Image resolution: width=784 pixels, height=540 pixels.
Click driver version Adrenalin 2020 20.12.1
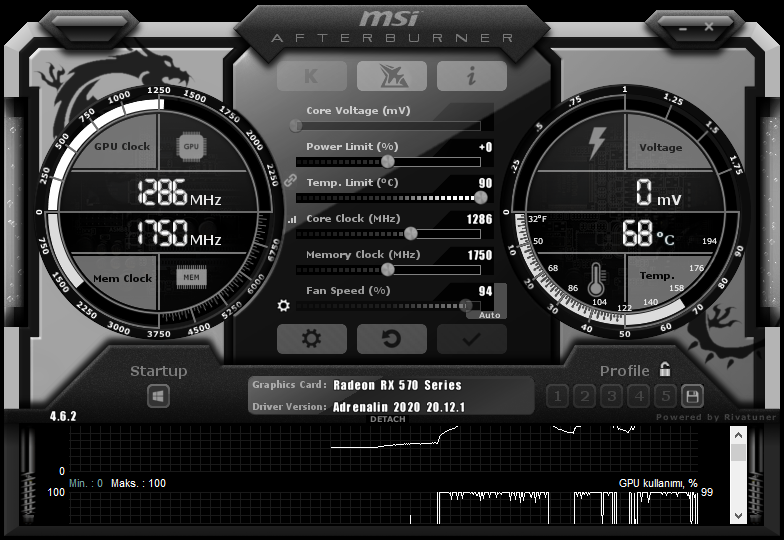pos(399,407)
